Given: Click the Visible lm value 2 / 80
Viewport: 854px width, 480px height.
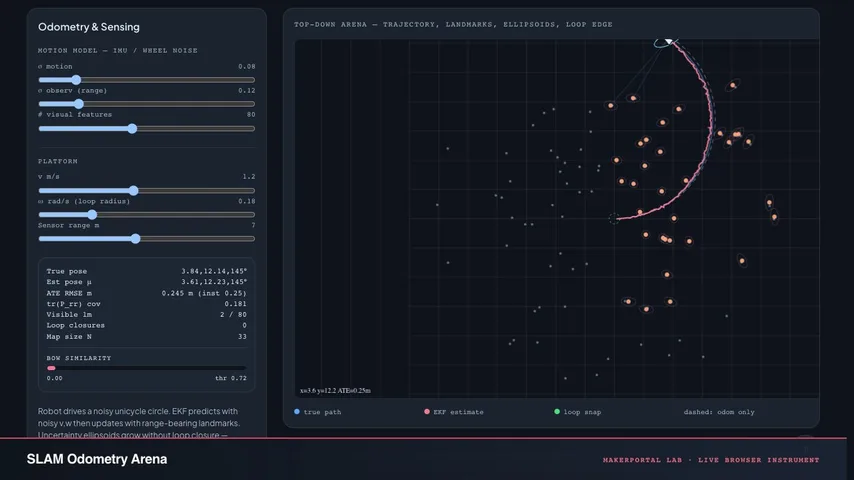Looking at the screenshot, I should pos(234,315).
